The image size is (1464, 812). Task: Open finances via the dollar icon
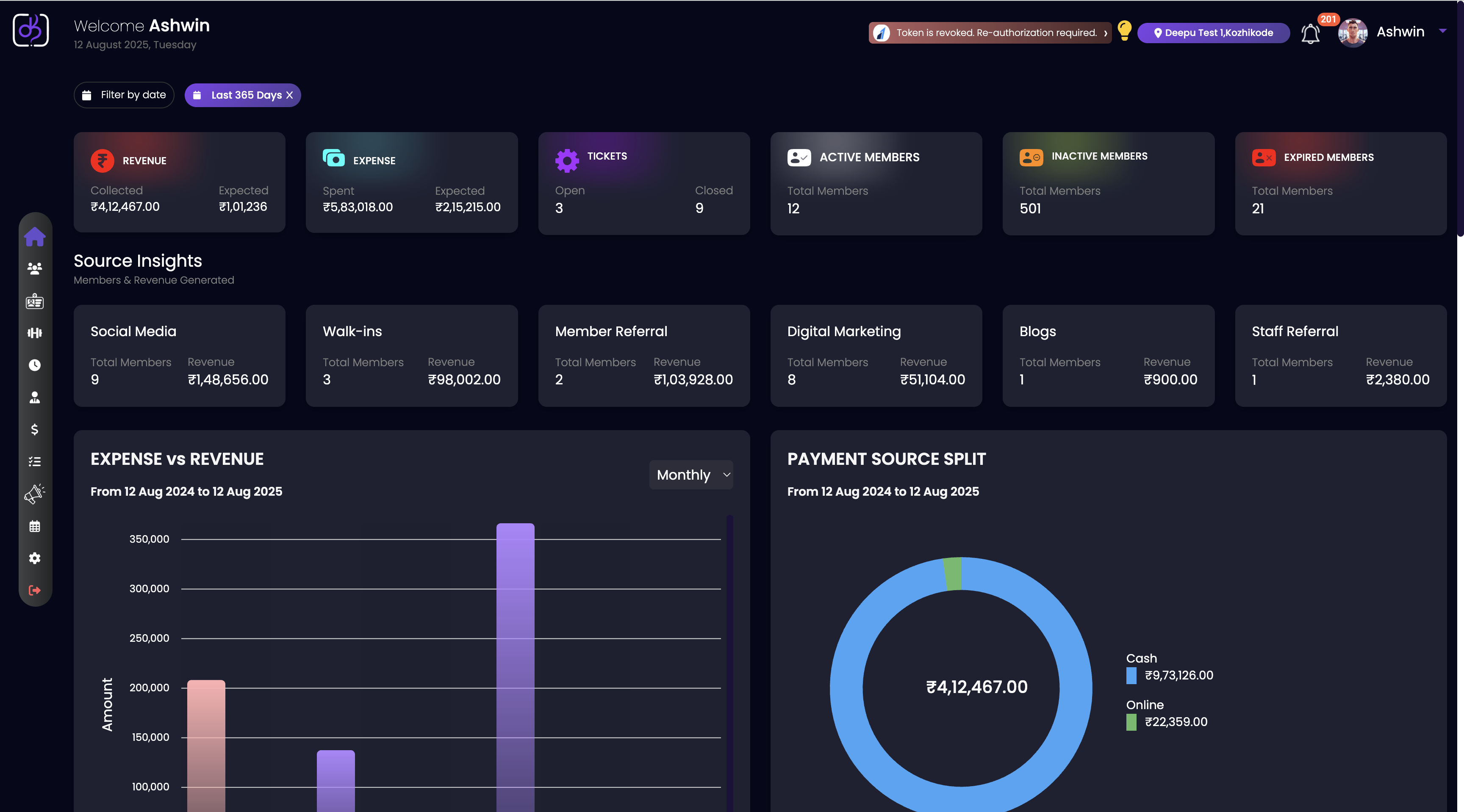coord(35,430)
